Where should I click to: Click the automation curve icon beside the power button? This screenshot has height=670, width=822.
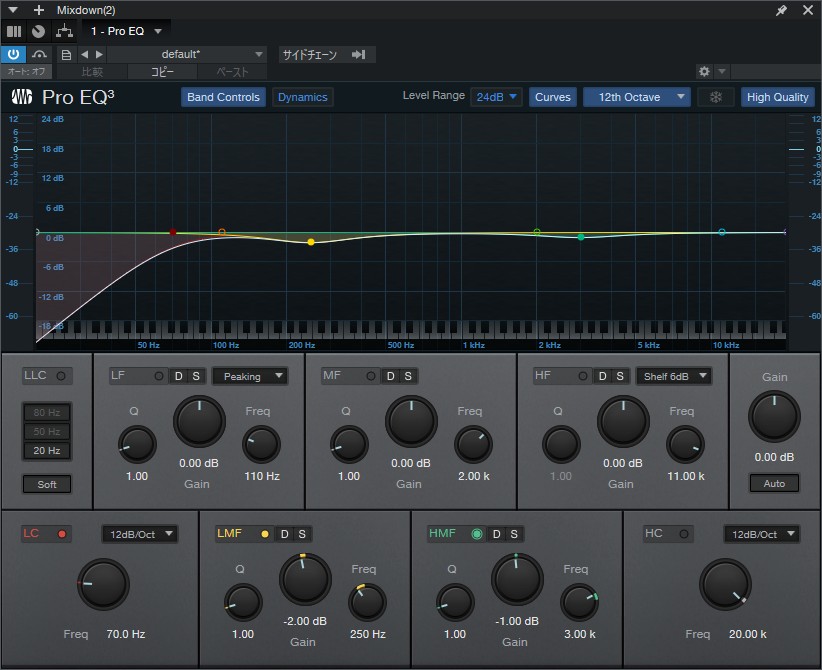39,54
